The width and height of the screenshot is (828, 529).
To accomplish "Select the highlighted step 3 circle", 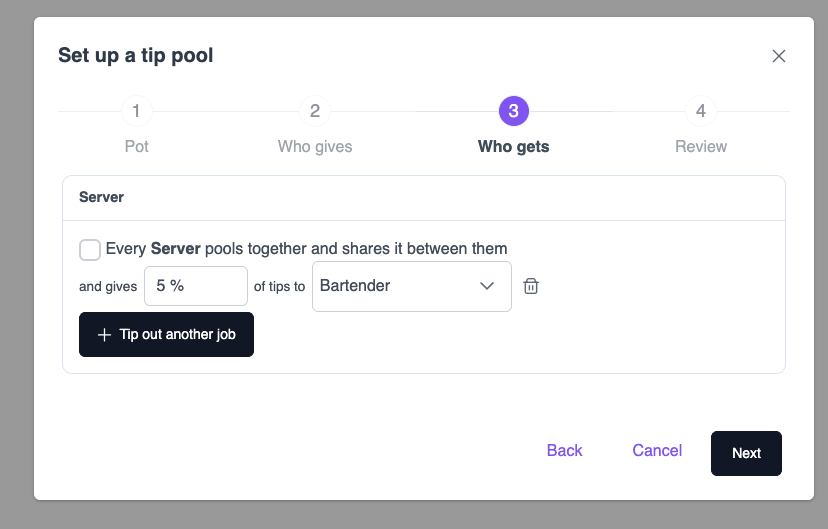I will tap(514, 111).
